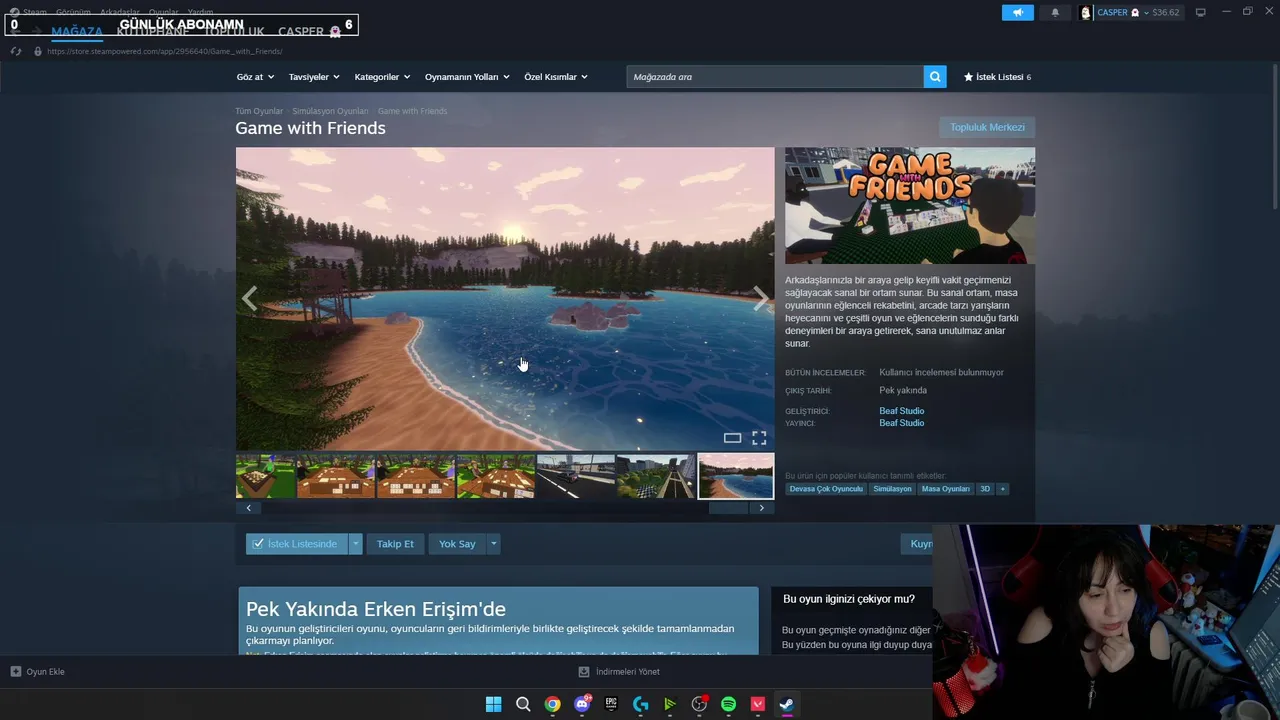
Task: Select the 3D tag
Action: (985, 489)
